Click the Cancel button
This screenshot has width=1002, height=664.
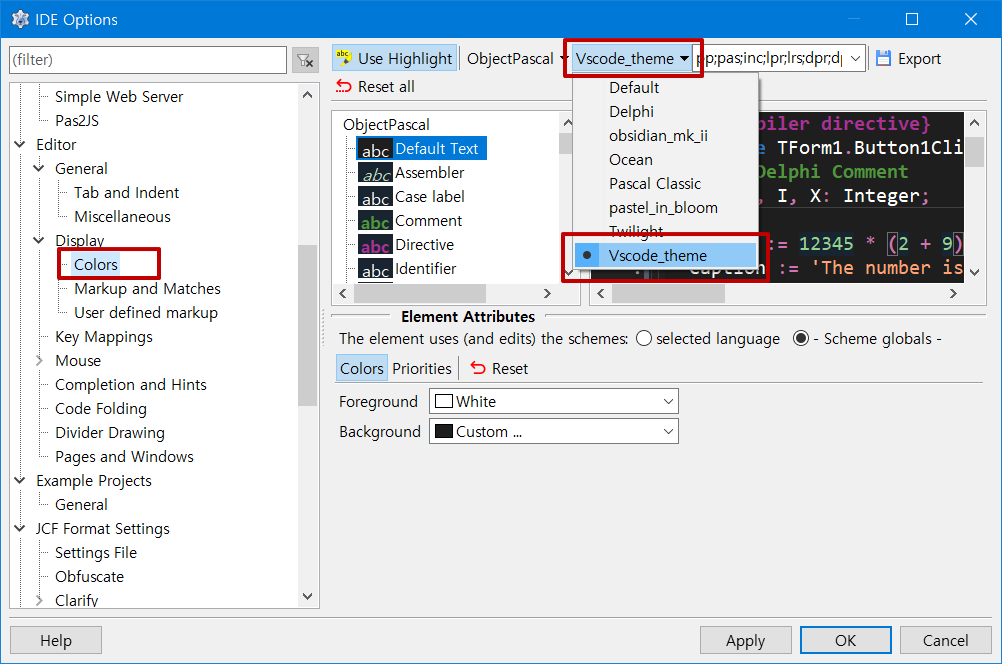click(x=945, y=640)
